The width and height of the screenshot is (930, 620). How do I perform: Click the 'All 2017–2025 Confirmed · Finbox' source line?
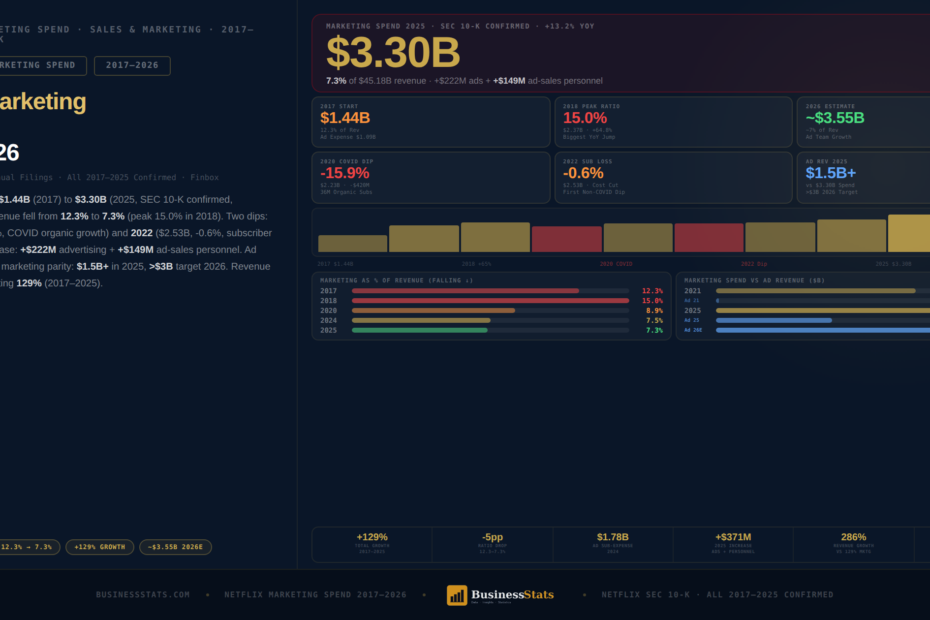(143, 177)
